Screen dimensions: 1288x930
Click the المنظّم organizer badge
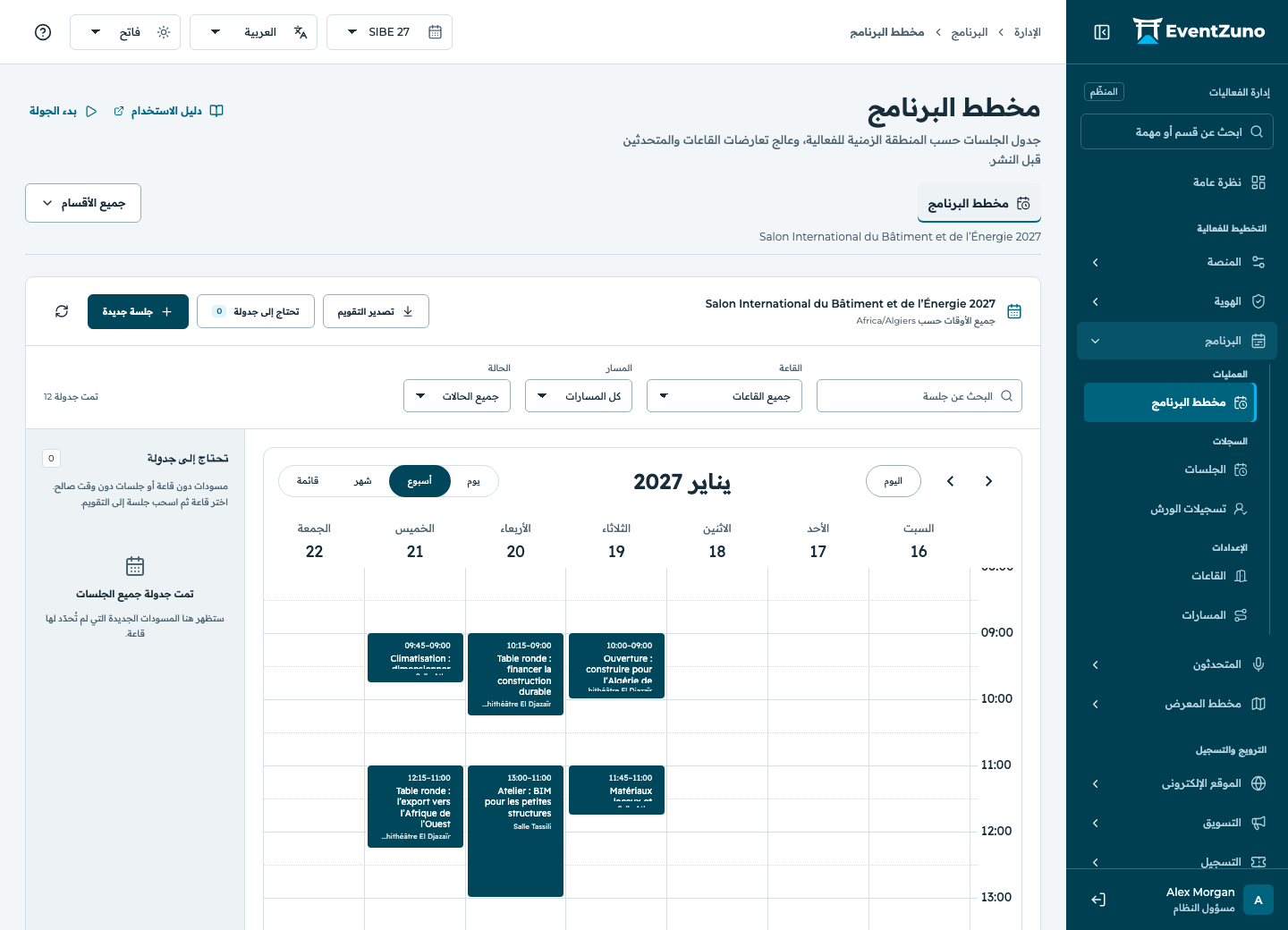point(1104,92)
